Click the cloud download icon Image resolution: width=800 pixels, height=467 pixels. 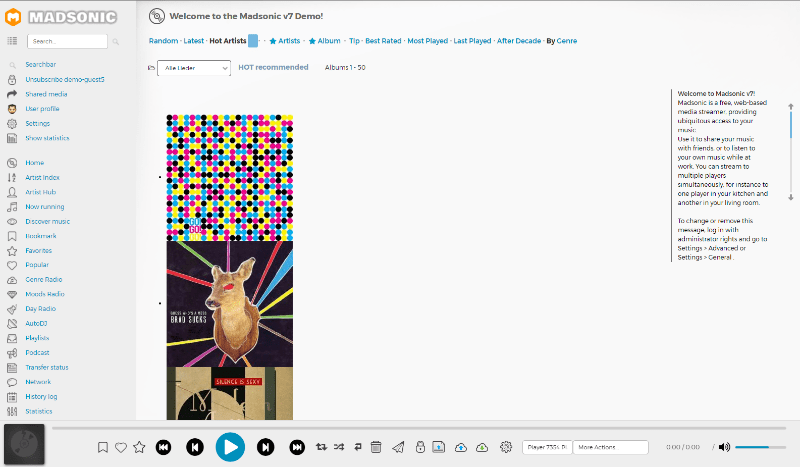[482, 448]
